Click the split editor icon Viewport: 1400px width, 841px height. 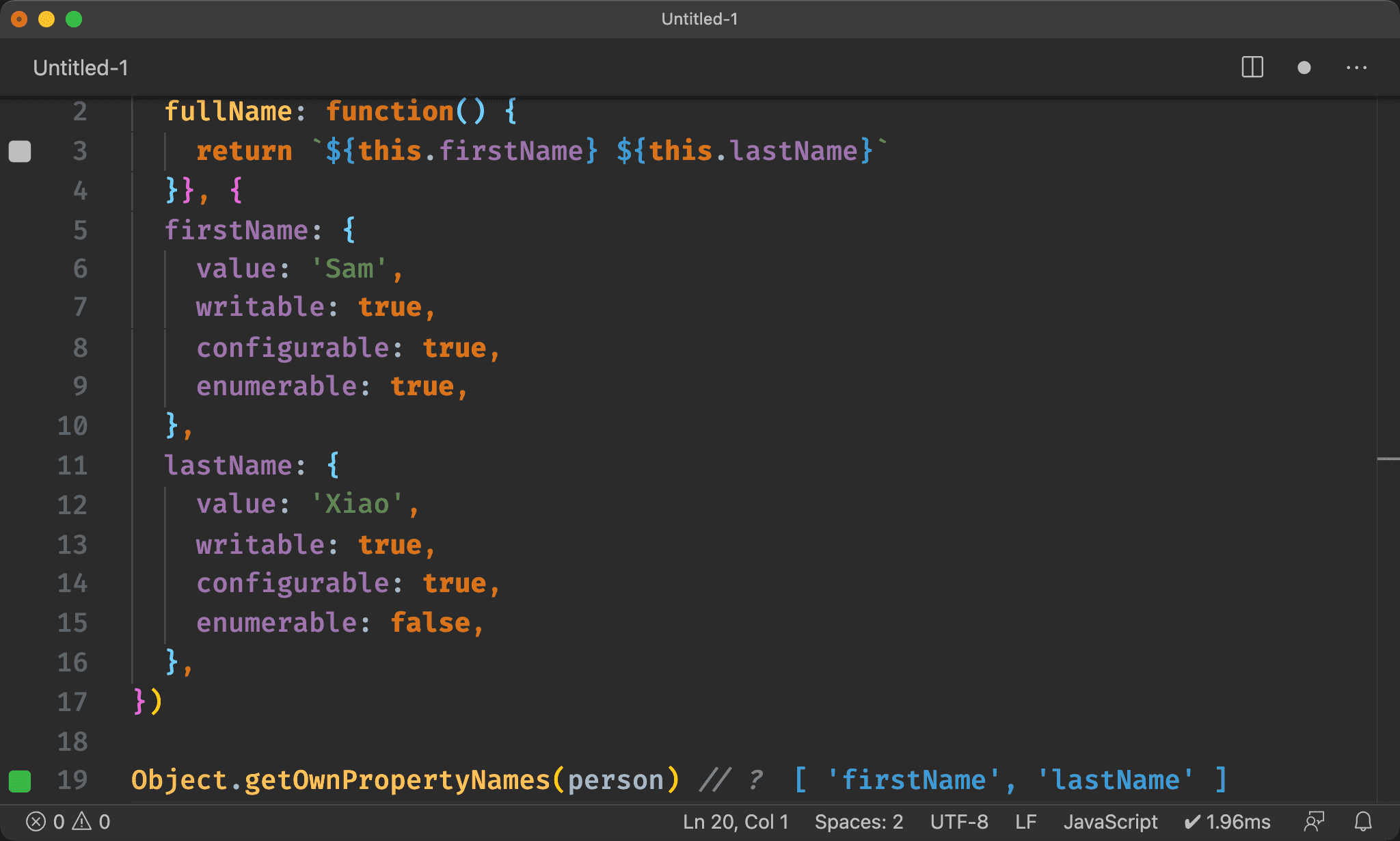point(1252,67)
